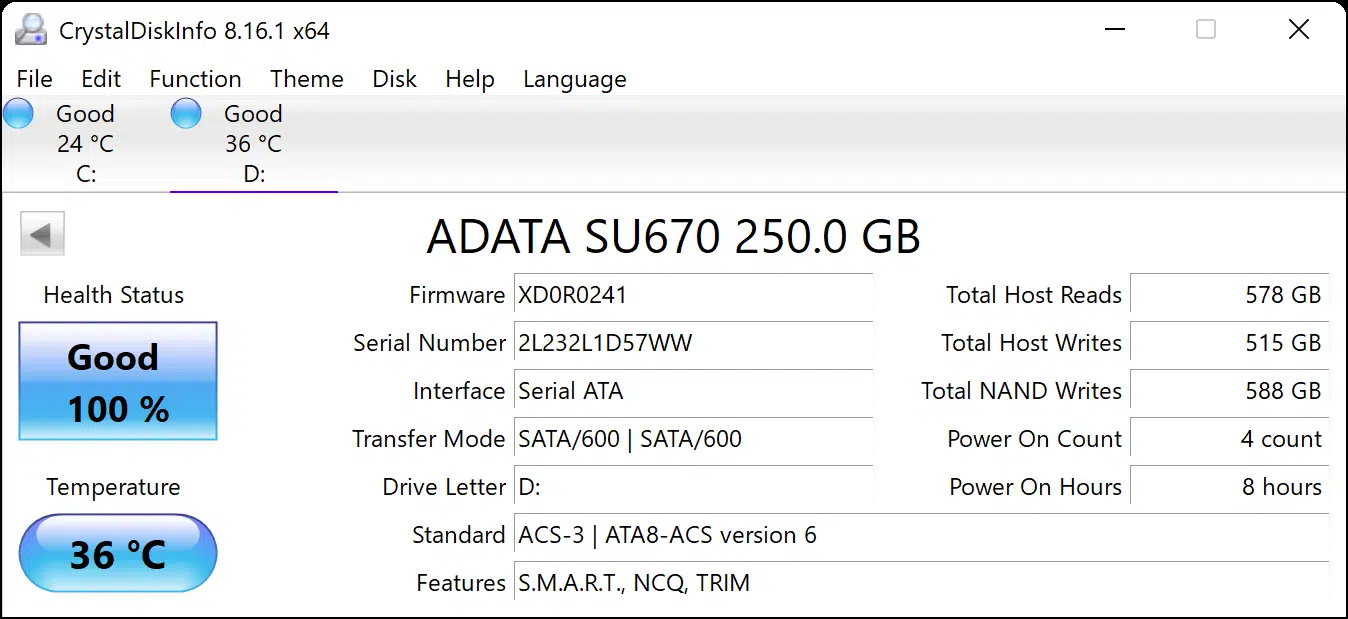
Task: Click the Transfer Mode field SATA/600 | SATA/600
Action: pos(693,439)
